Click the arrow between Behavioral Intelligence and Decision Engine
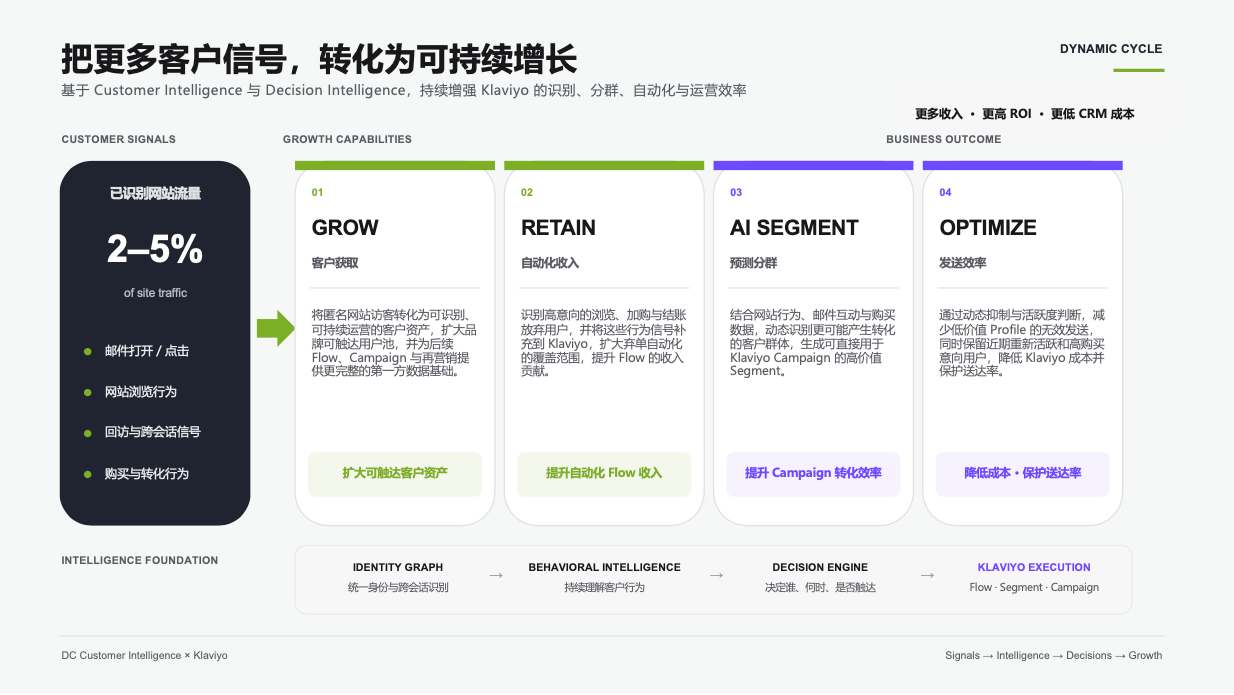The height and width of the screenshot is (695, 1234). click(x=716, y=576)
